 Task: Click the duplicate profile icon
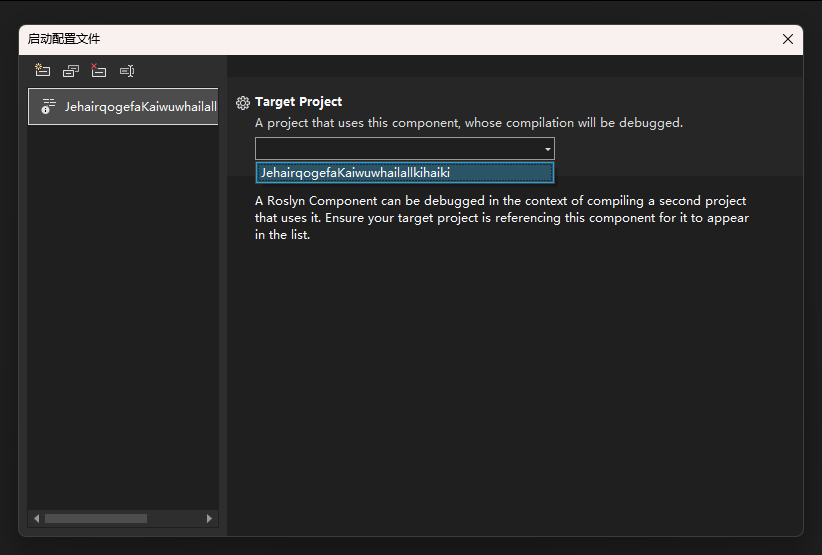coord(70,71)
